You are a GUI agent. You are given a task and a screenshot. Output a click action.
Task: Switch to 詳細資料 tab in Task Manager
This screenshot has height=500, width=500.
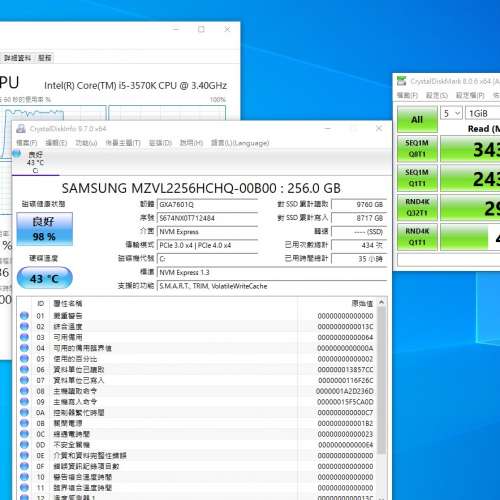17,58
